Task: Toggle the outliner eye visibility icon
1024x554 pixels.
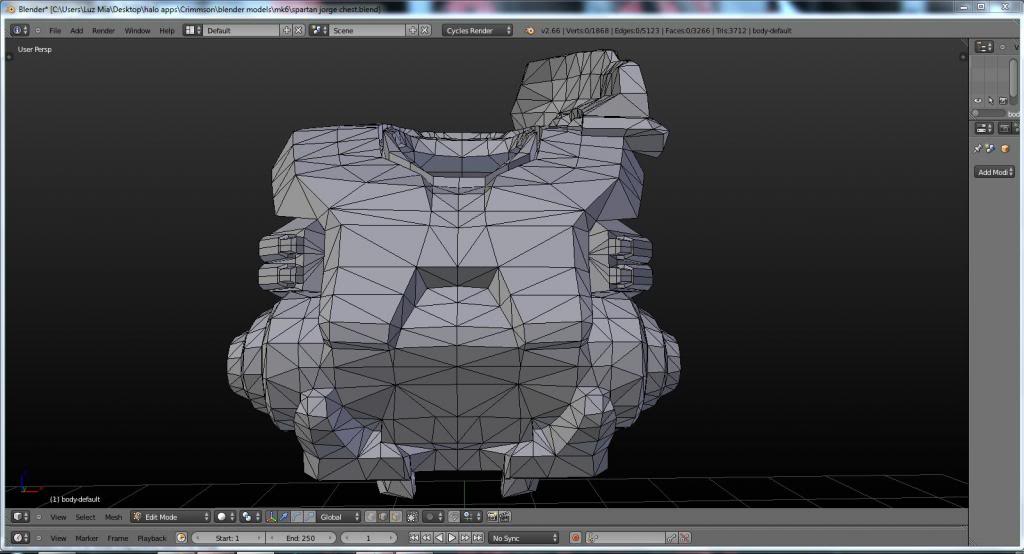Action: (x=978, y=101)
